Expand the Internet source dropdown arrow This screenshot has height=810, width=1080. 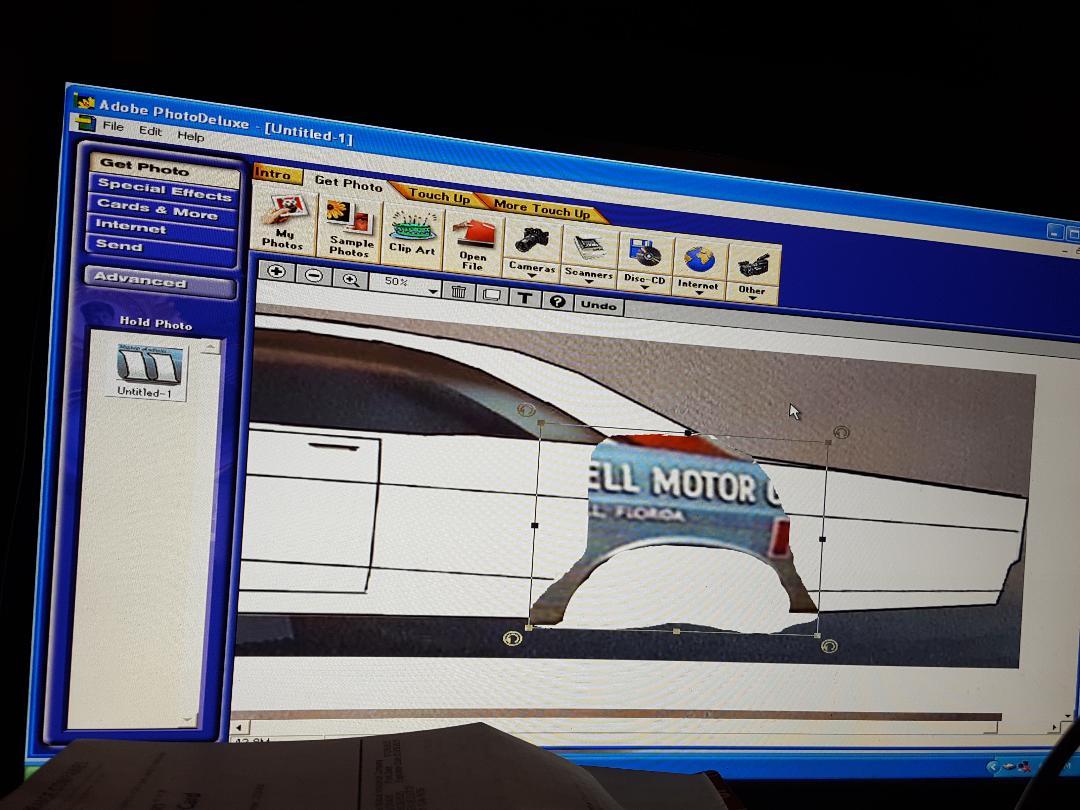pyautogui.click(x=698, y=293)
